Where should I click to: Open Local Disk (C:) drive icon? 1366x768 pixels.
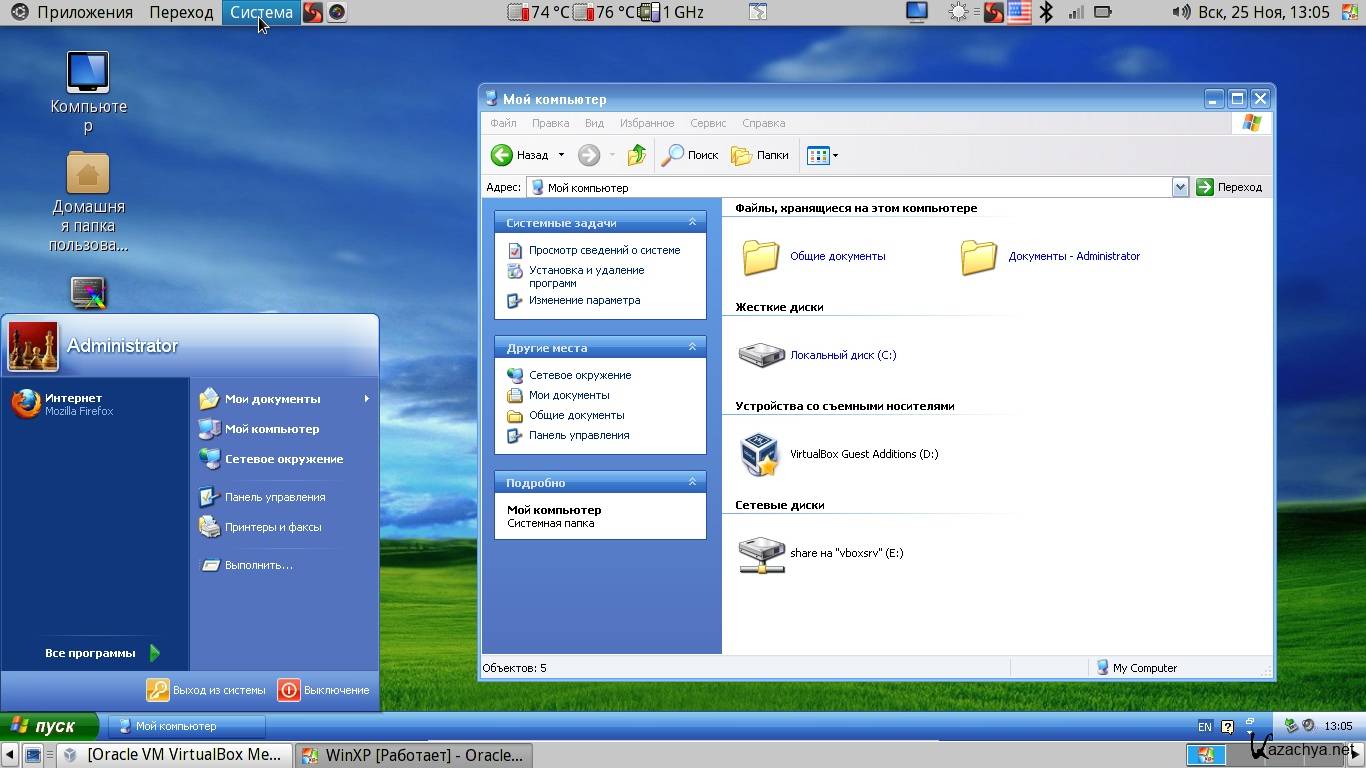(761, 355)
